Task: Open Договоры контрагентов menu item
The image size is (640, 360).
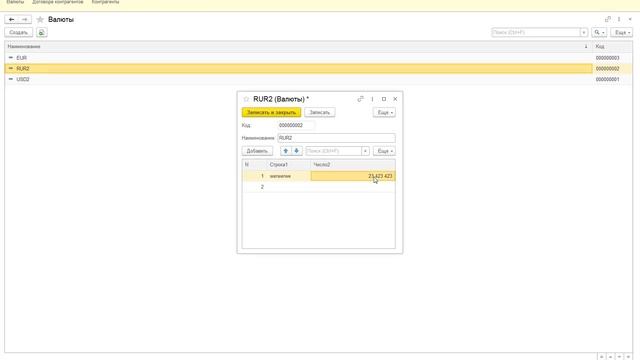Action: (58, 2)
